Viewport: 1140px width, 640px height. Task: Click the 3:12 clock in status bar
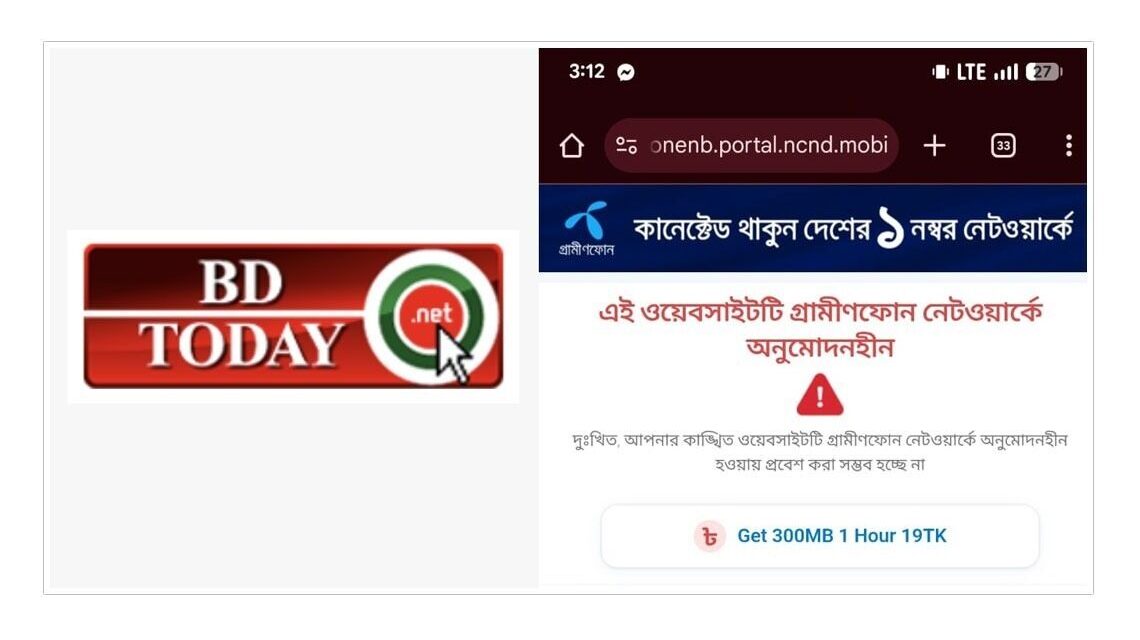587,71
